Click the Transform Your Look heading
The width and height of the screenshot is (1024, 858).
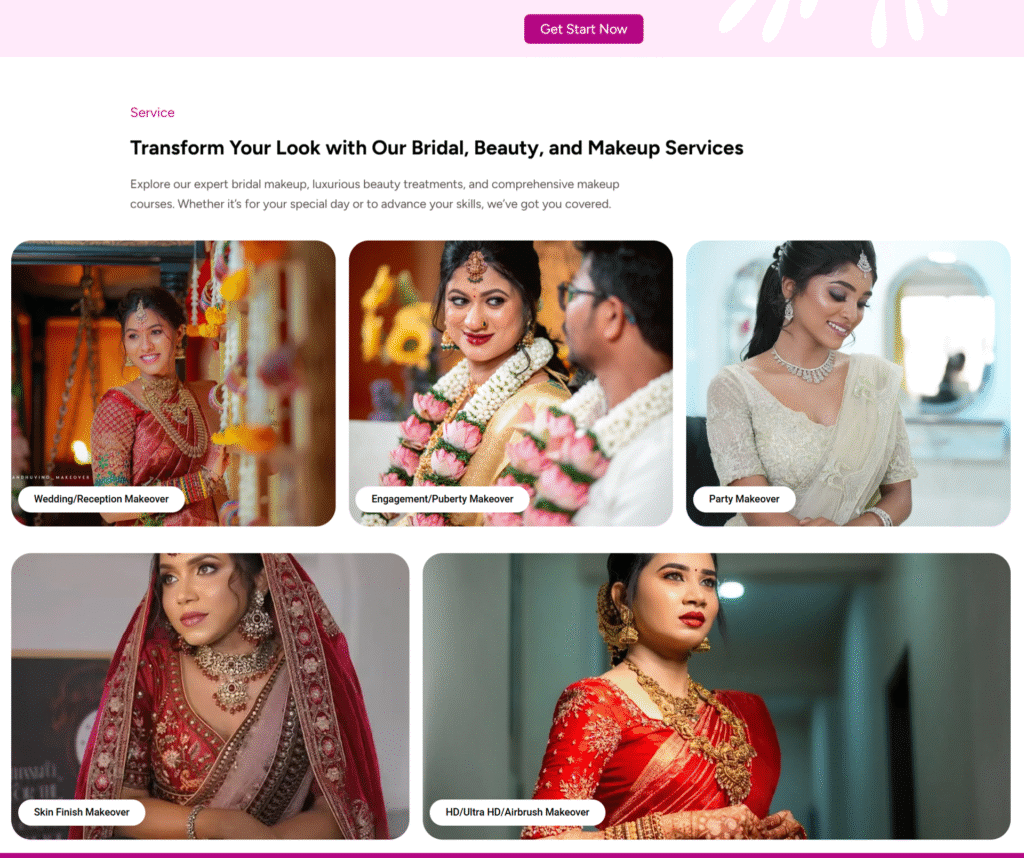click(x=436, y=148)
